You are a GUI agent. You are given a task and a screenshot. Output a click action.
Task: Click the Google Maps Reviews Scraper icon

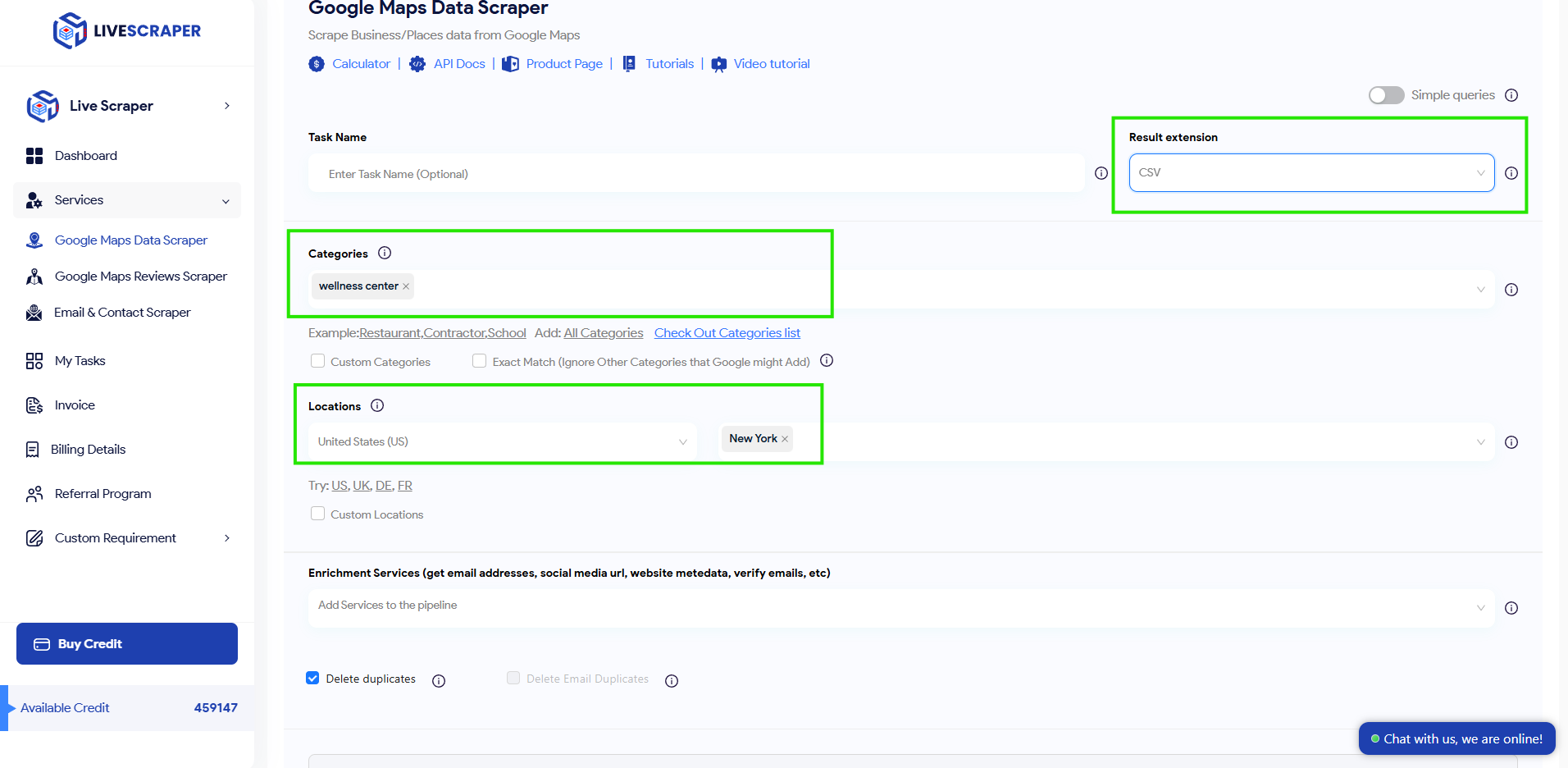34,277
